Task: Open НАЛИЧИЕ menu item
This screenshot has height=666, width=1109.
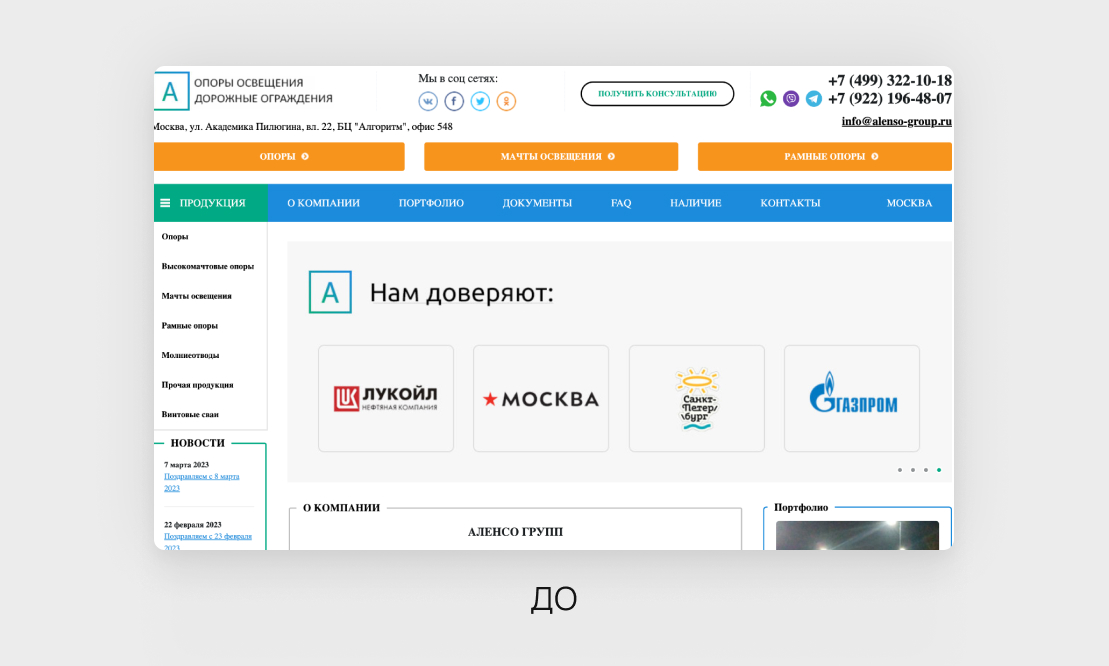Action: tap(696, 203)
